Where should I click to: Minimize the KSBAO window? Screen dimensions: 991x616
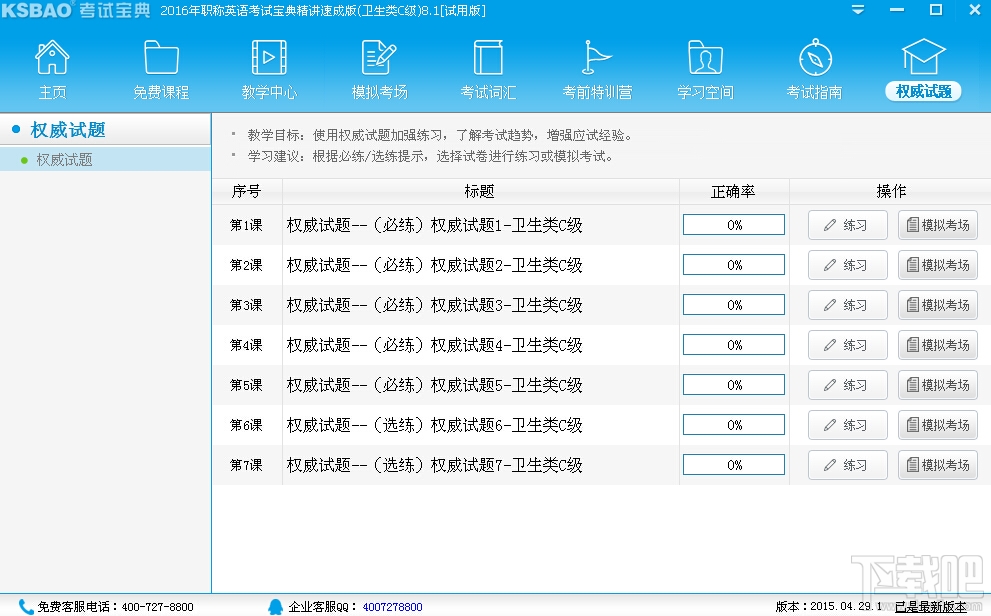point(897,10)
